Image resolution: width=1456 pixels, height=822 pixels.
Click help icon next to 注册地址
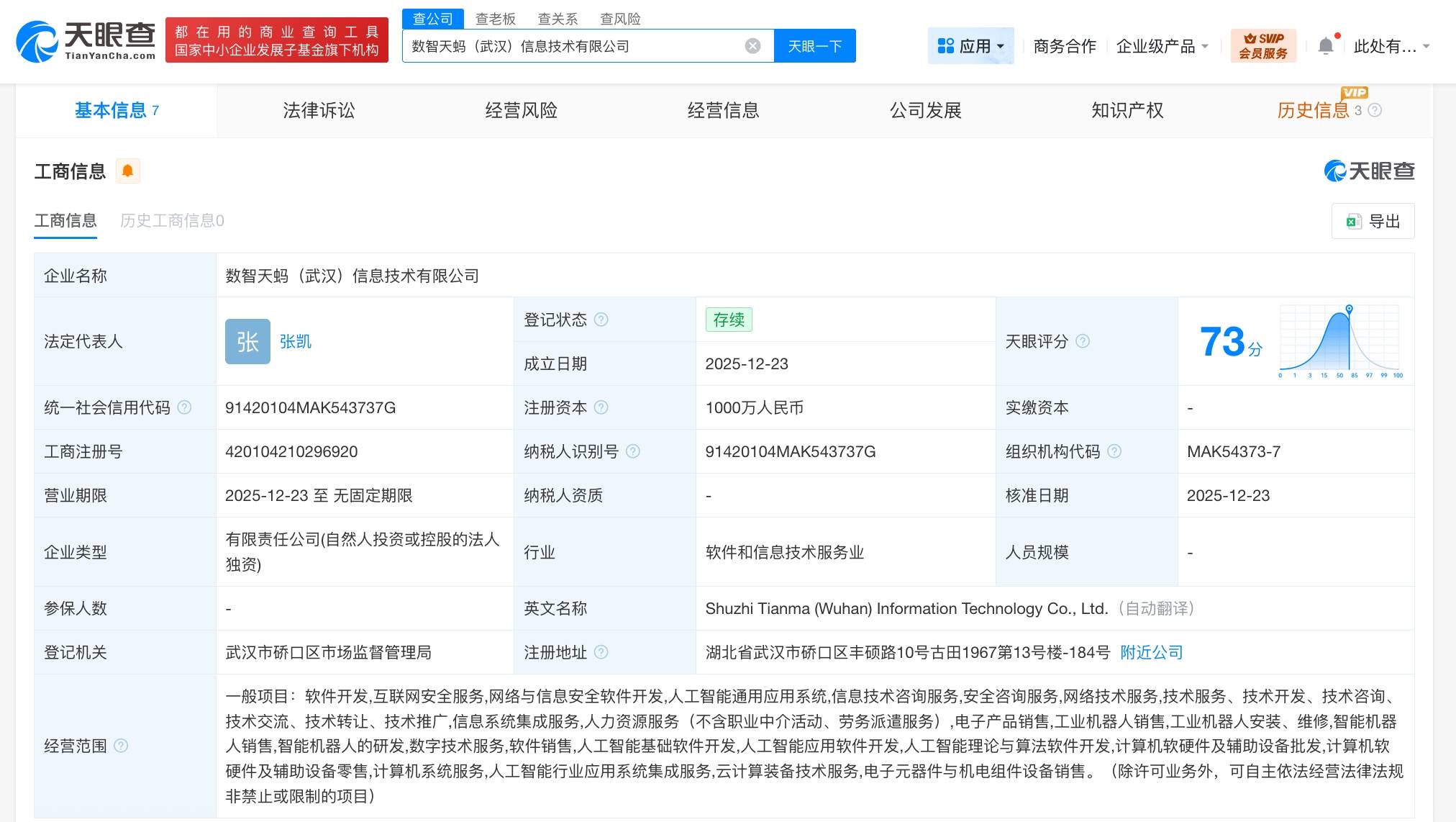coord(601,652)
